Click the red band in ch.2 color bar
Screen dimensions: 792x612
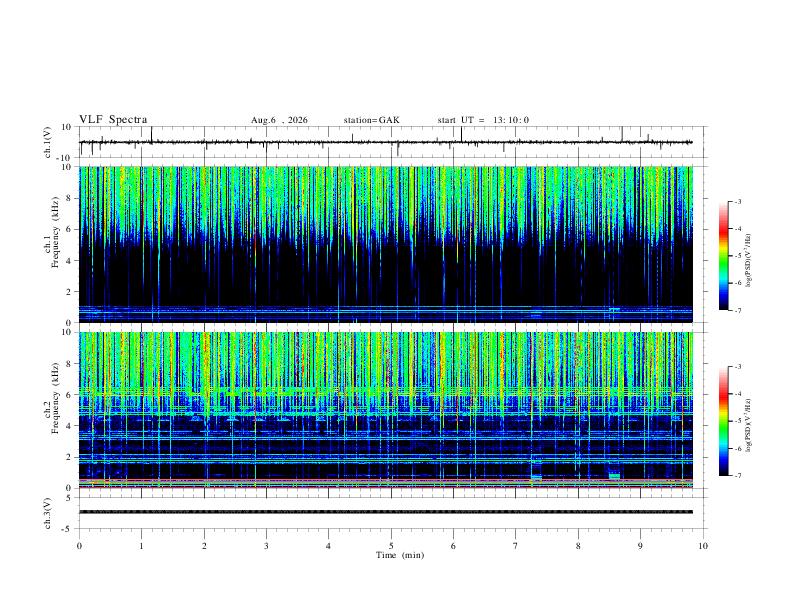(723, 395)
